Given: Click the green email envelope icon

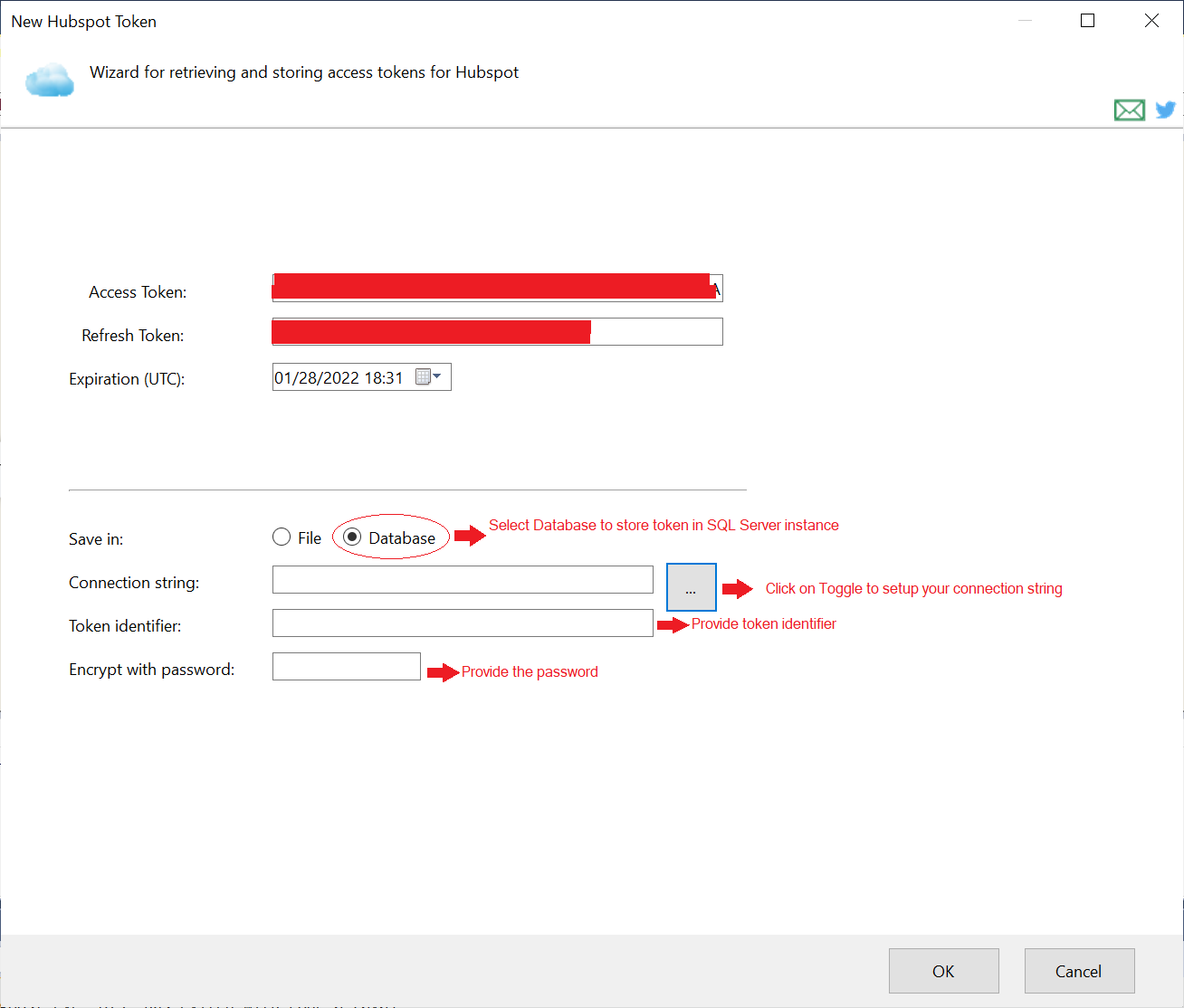Looking at the screenshot, I should click(1129, 110).
